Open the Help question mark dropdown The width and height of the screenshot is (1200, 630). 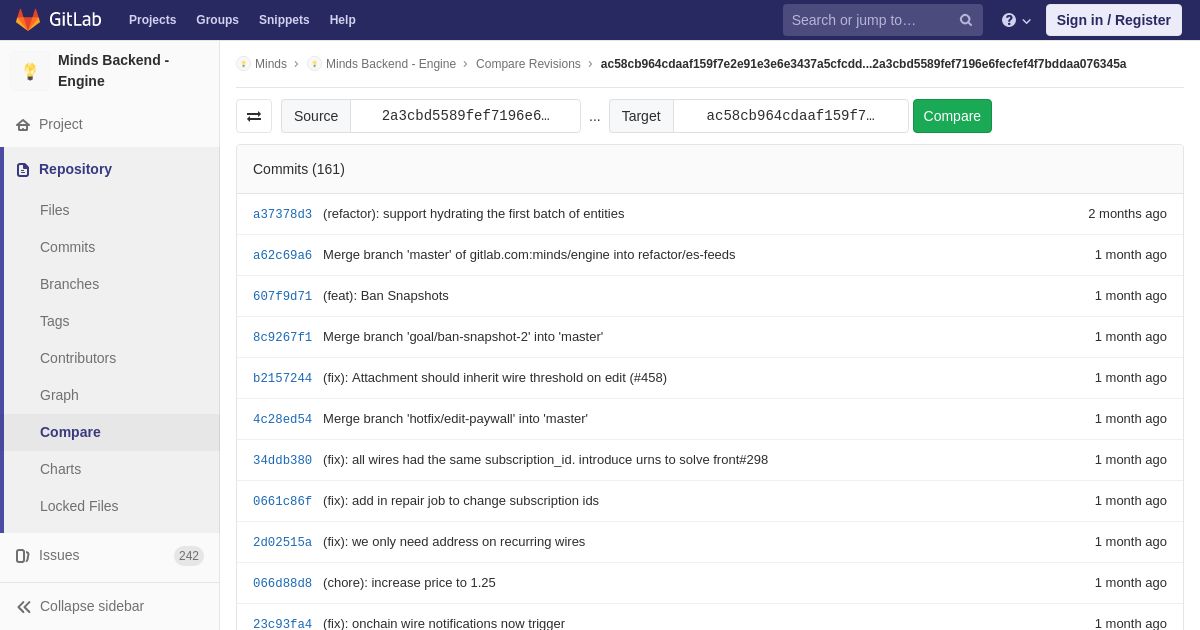point(1016,20)
